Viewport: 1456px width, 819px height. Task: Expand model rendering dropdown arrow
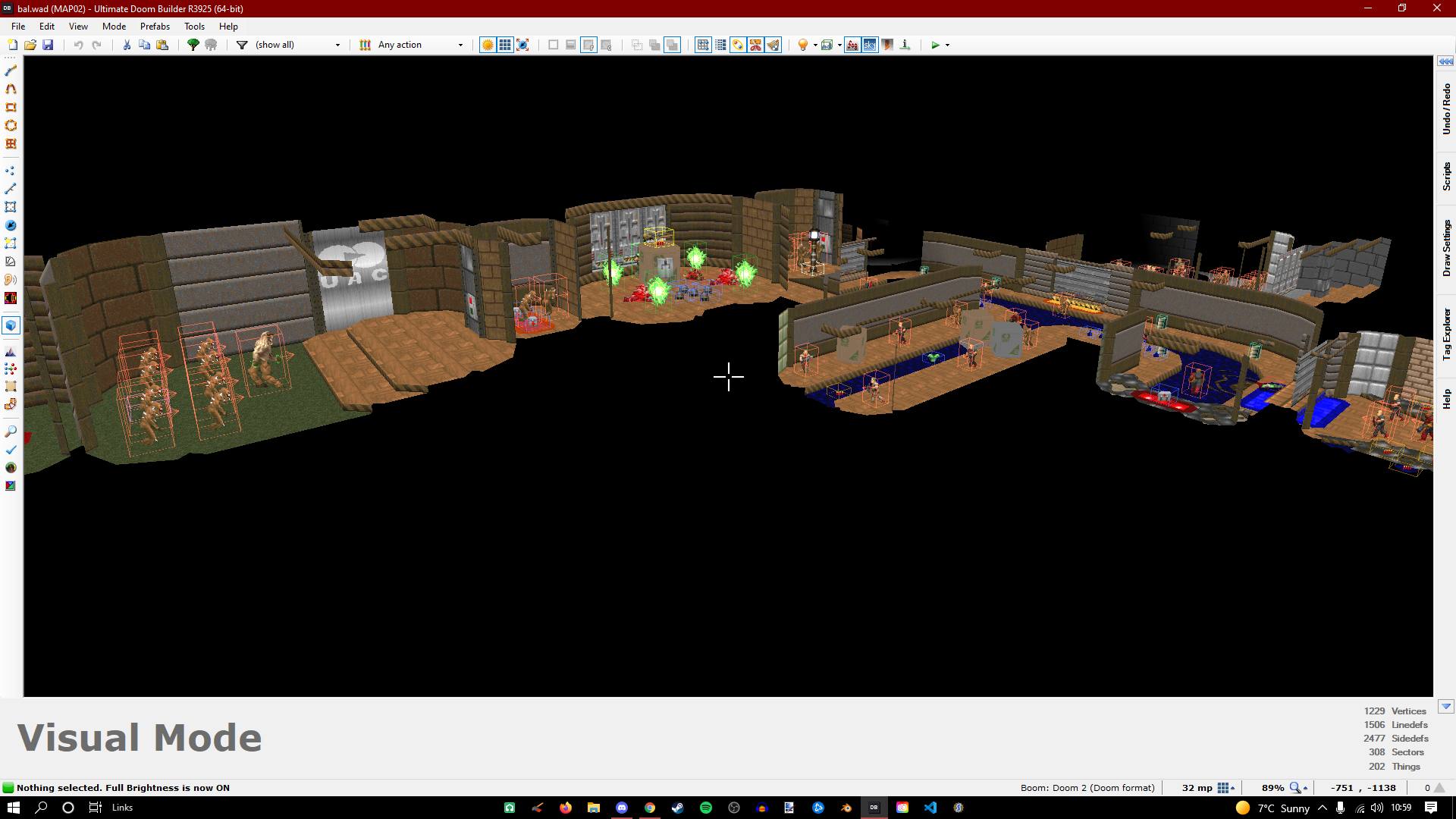point(839,45)
